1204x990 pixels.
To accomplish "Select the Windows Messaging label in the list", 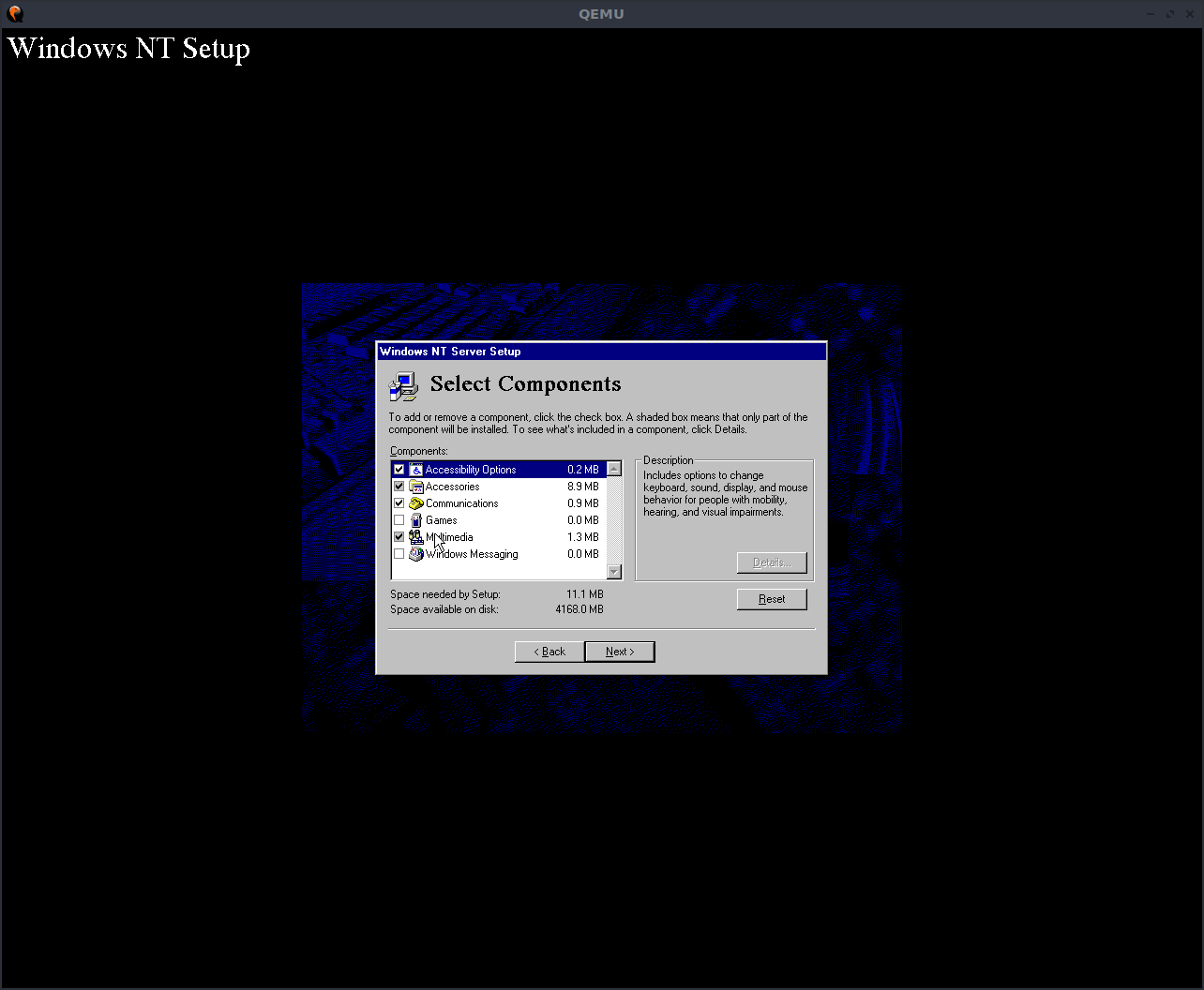I will (x=472, y=554).
